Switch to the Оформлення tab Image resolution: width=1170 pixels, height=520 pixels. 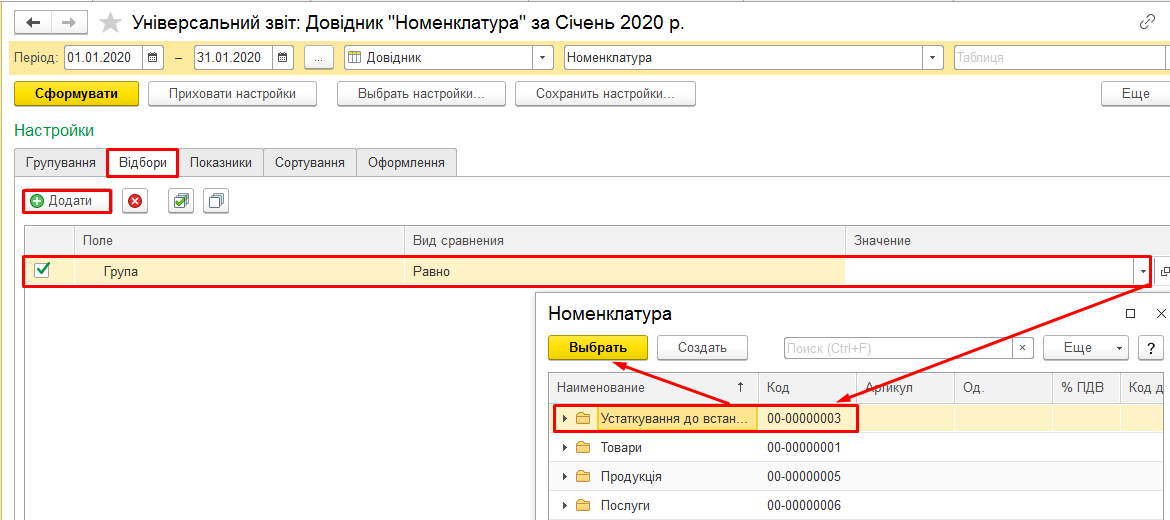coord(407,163)
